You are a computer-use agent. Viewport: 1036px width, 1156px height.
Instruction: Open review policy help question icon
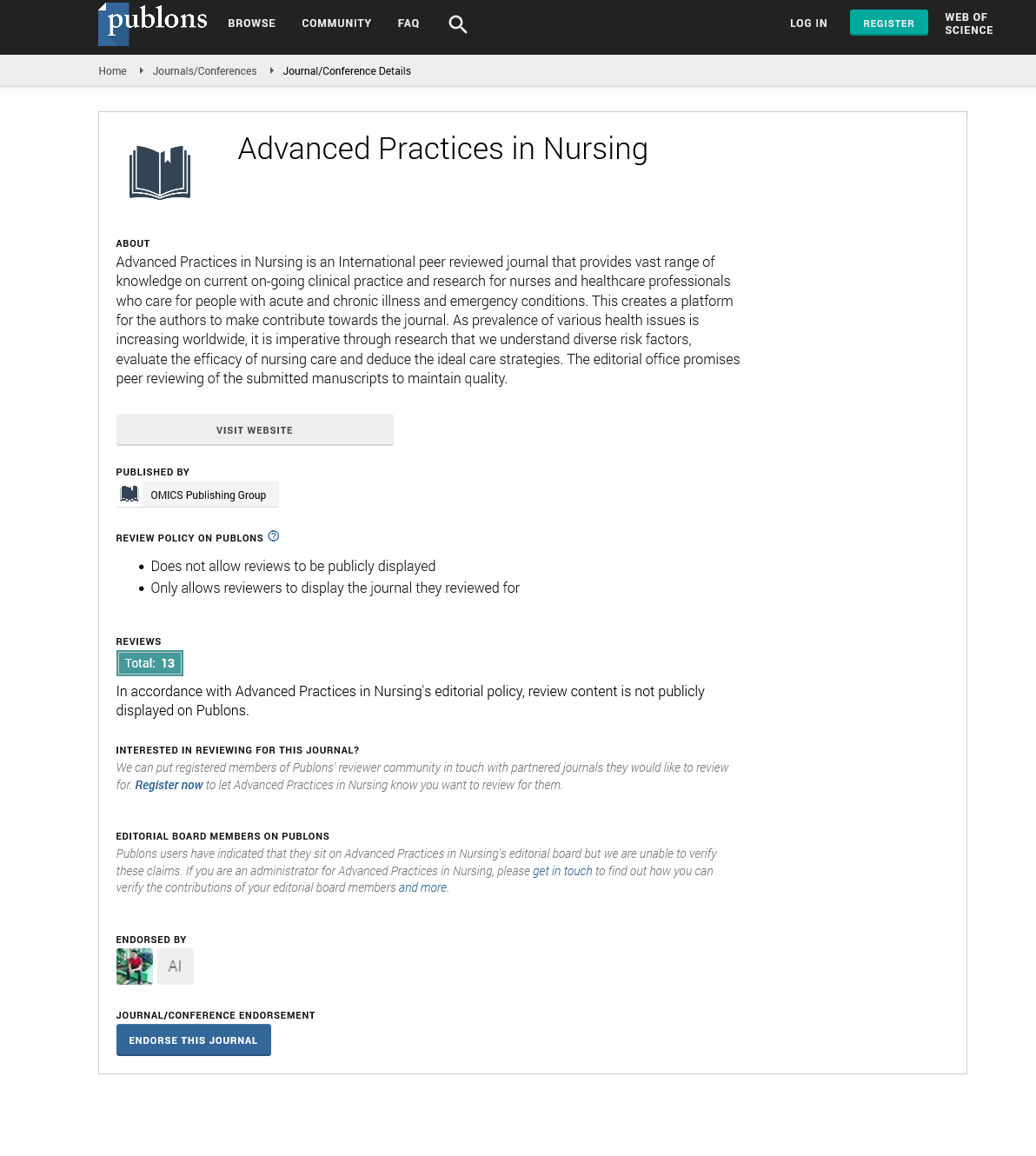click(x=274, y=536)
